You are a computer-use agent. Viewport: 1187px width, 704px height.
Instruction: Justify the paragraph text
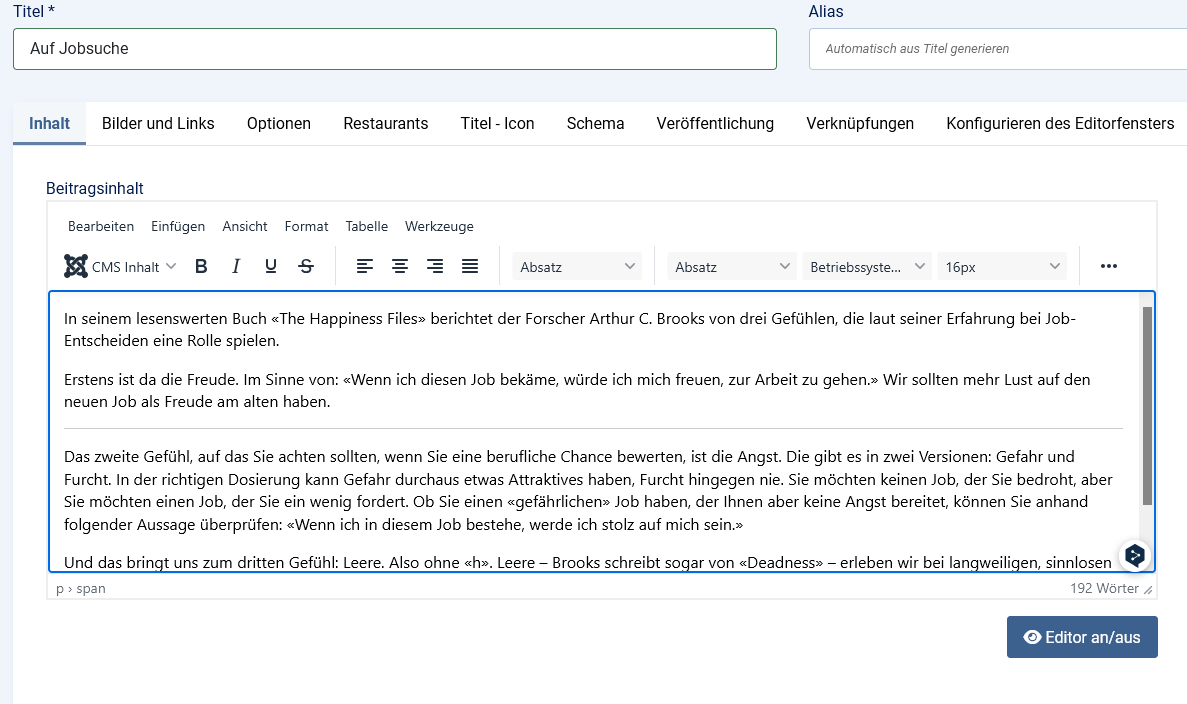click(x=470, y=266)
